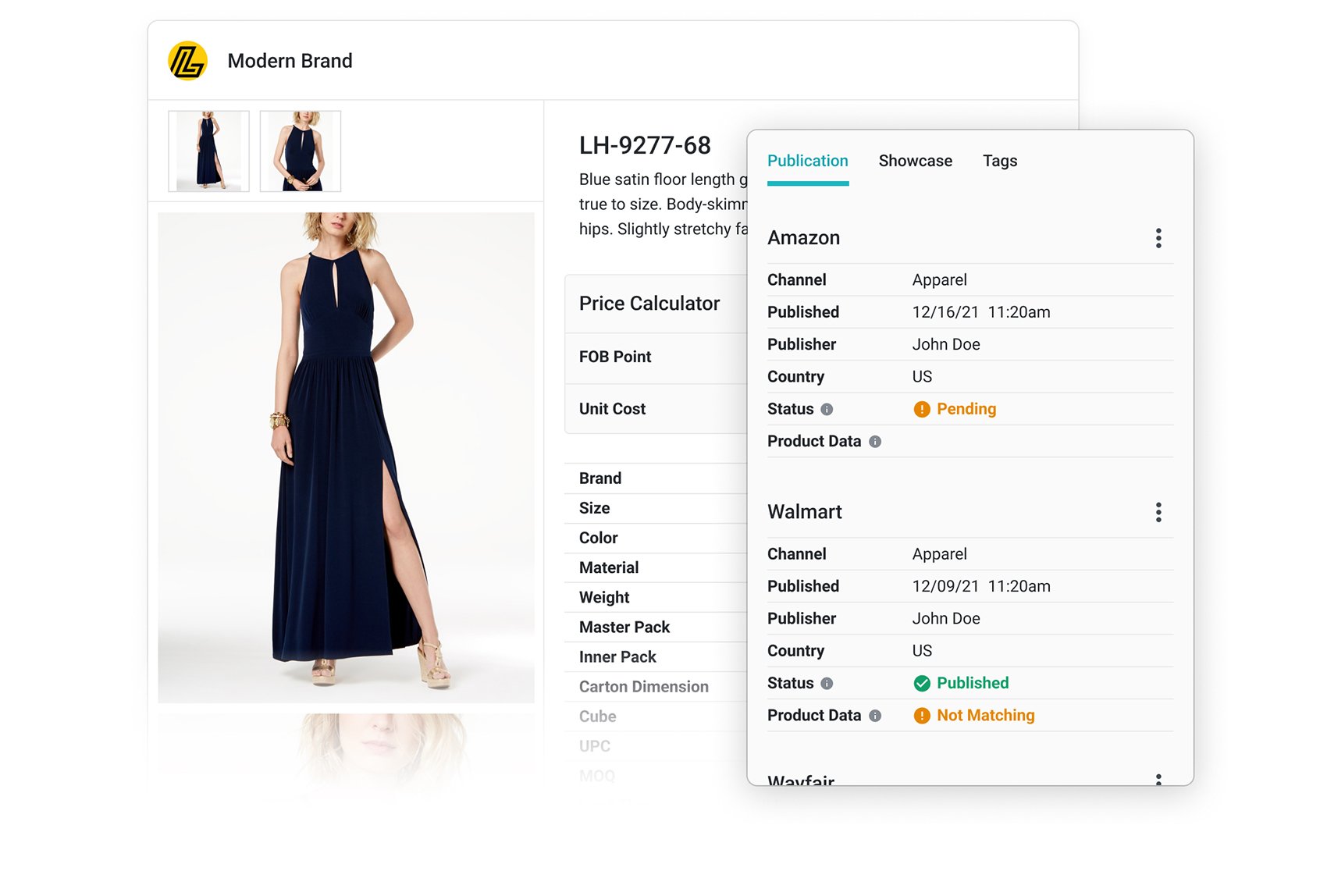Open Wayfair section three-dot menu
The height and width of the screenshot is (896, 1327).
click(x=1158, y=779)
